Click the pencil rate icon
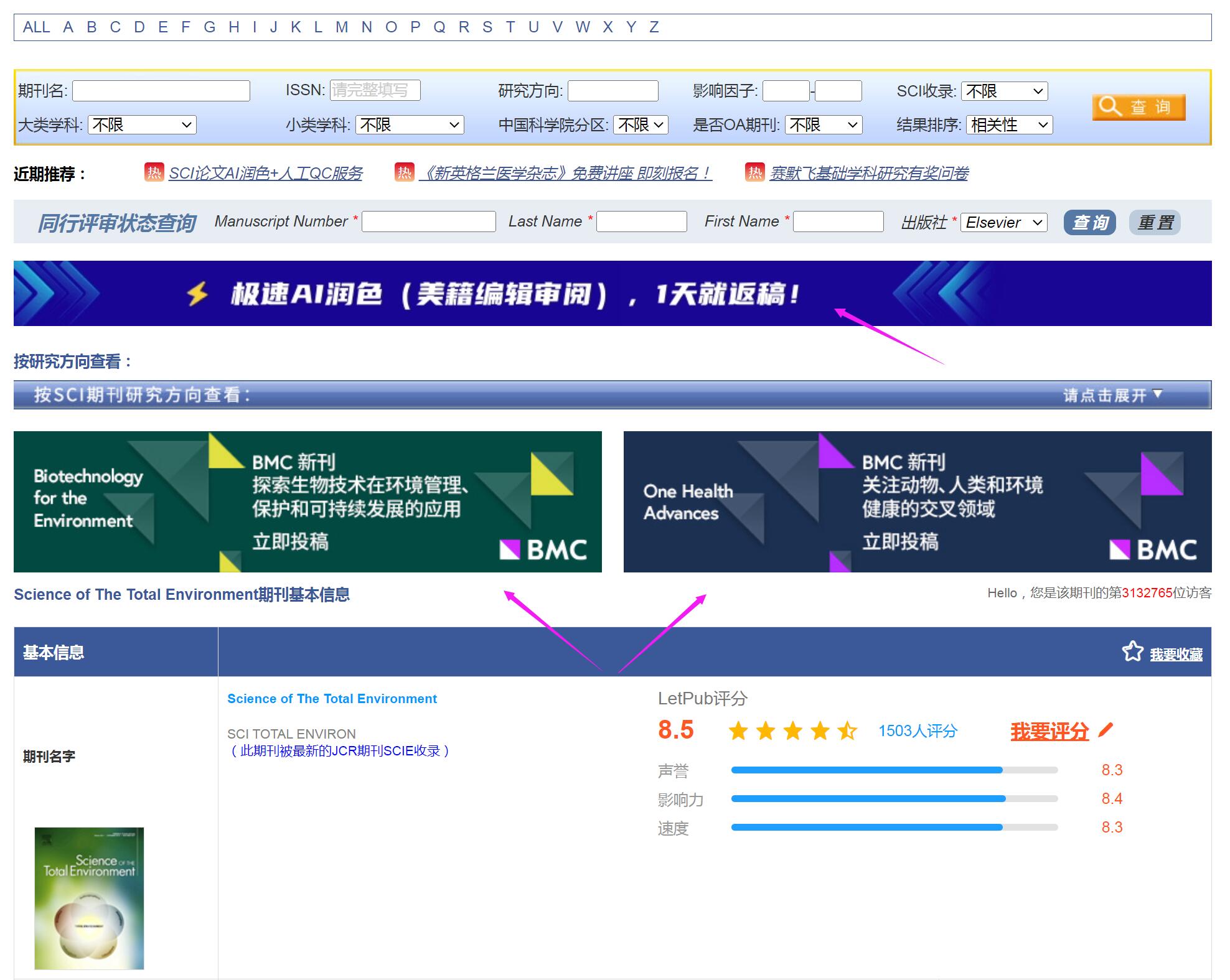 [1106, 729]
